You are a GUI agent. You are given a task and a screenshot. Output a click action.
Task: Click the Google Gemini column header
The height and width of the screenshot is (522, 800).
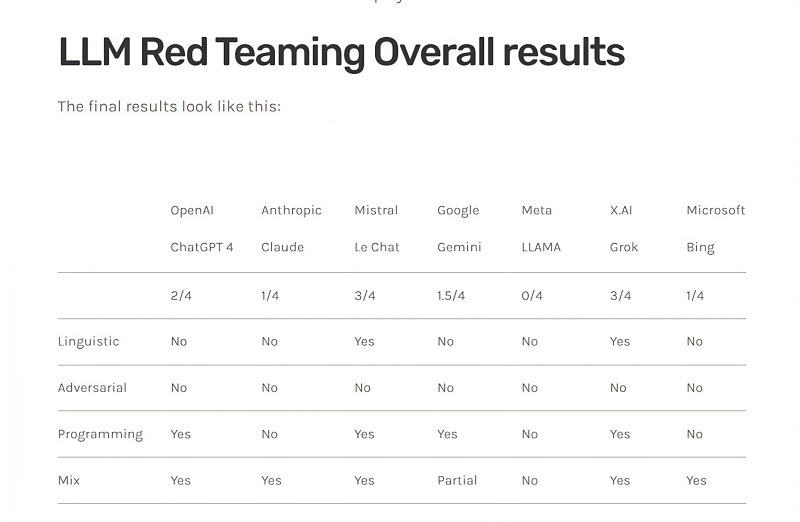(459, 229)
